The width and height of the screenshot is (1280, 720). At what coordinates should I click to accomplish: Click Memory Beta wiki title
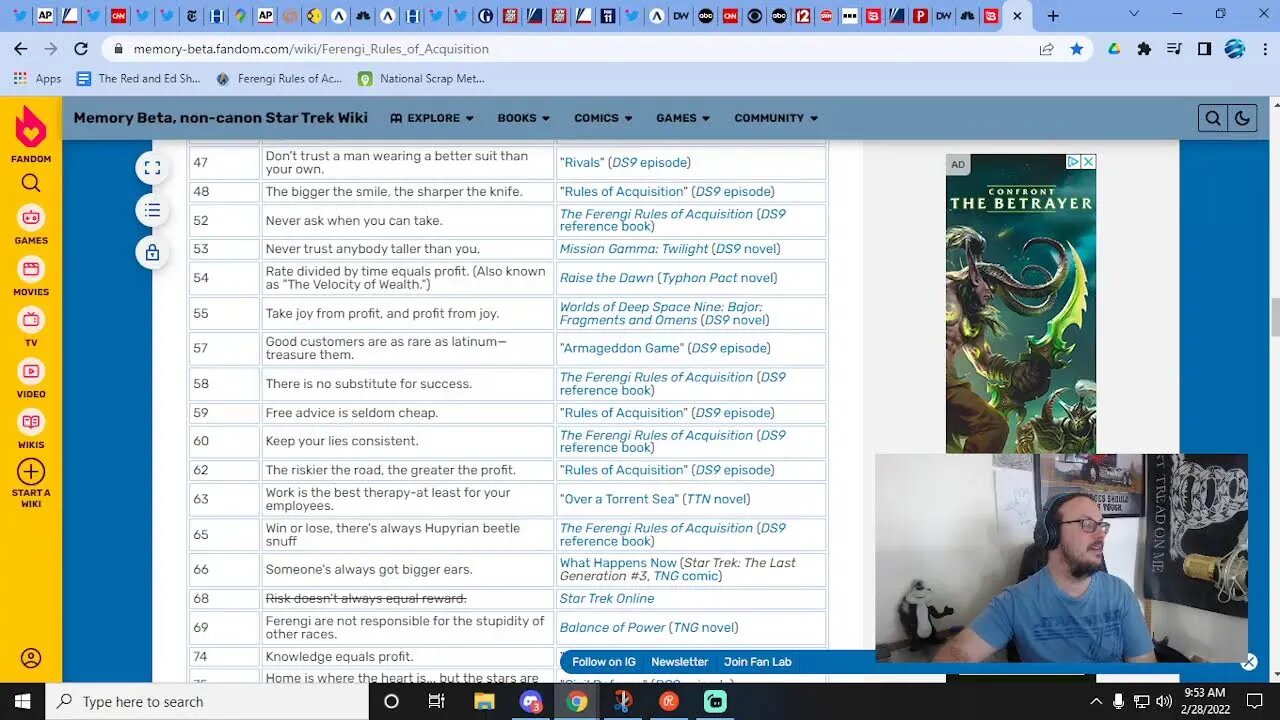coord(220,118)
